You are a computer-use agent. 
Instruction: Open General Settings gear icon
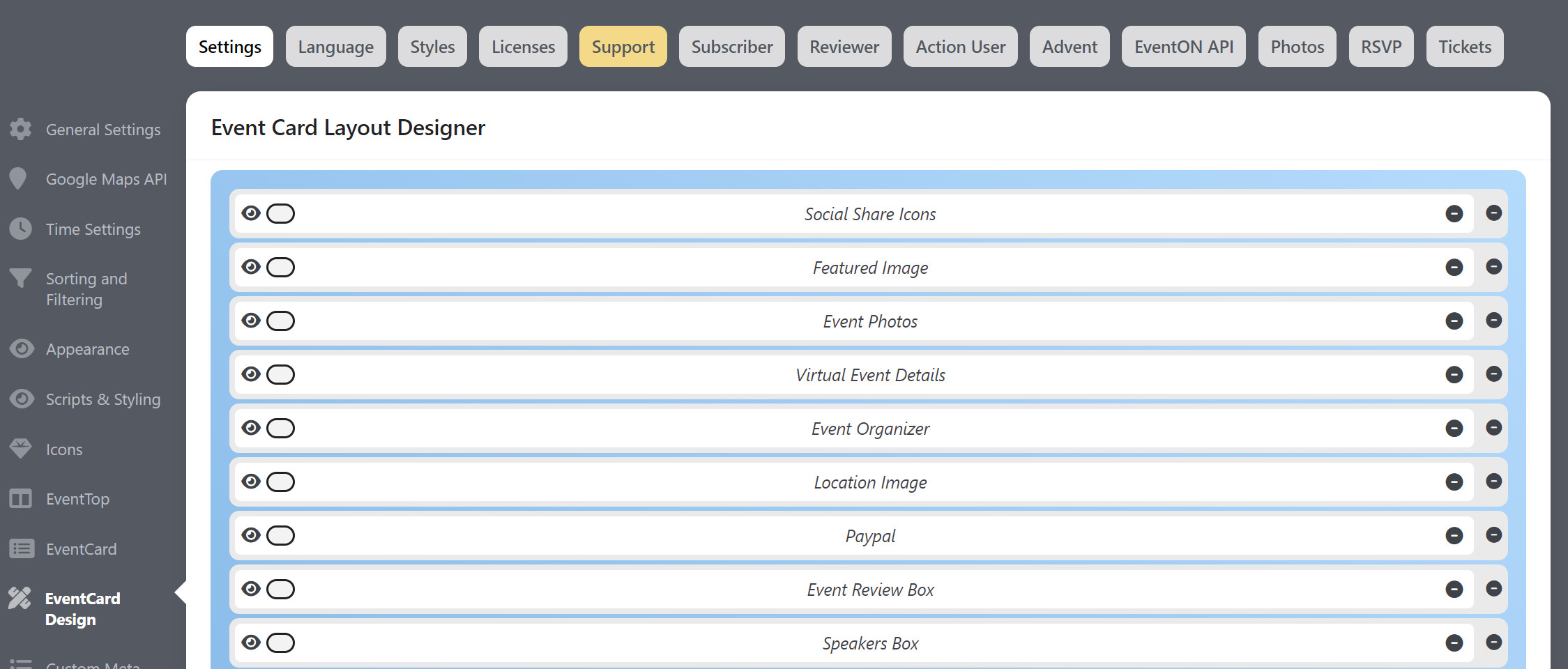tap(21, 129)
